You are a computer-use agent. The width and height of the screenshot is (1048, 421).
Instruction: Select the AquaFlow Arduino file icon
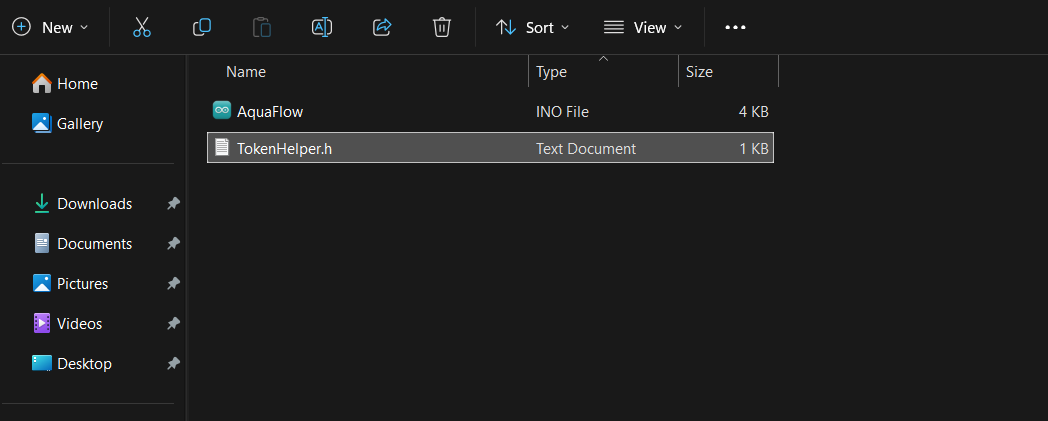tap(222, 110)
